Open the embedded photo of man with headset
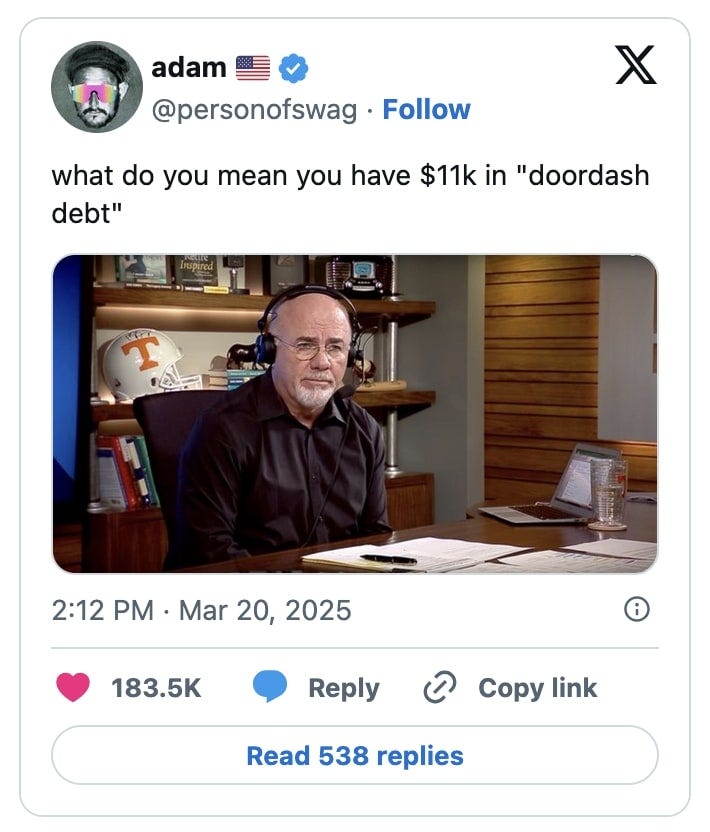Image resolution: width=710 pixels, height=832 pixels. pyautogui.click(x=355, y=414)
